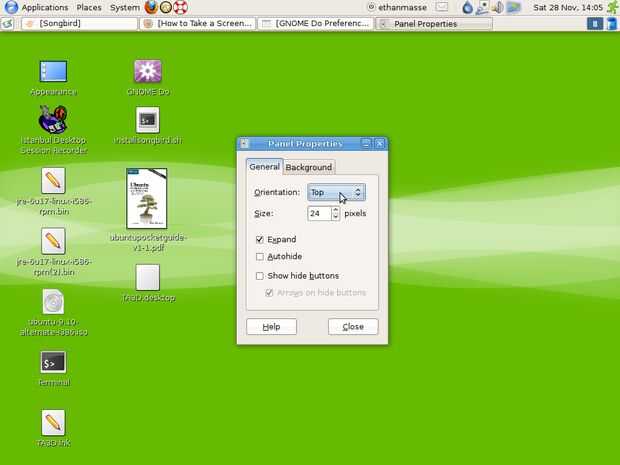This screenshot has width=620, height=465.
Task: Toggle the Expand checkbox
Action: coord(259,240)
